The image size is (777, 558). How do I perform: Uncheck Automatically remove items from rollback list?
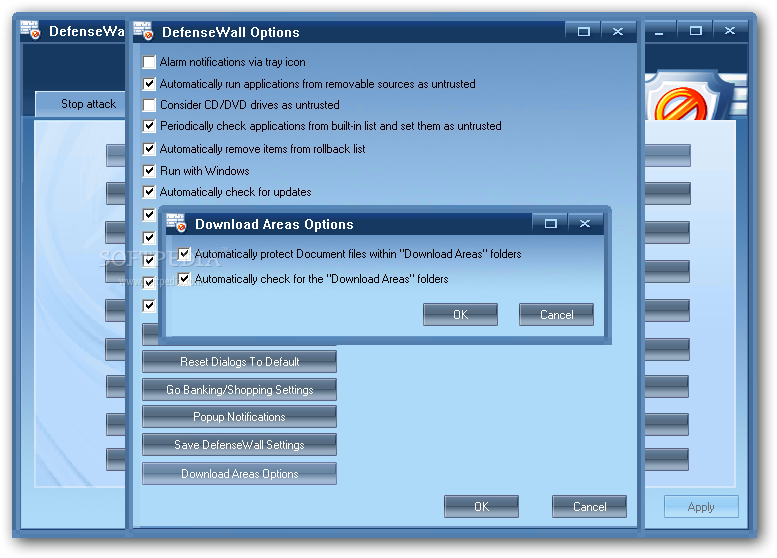[149, 149]
